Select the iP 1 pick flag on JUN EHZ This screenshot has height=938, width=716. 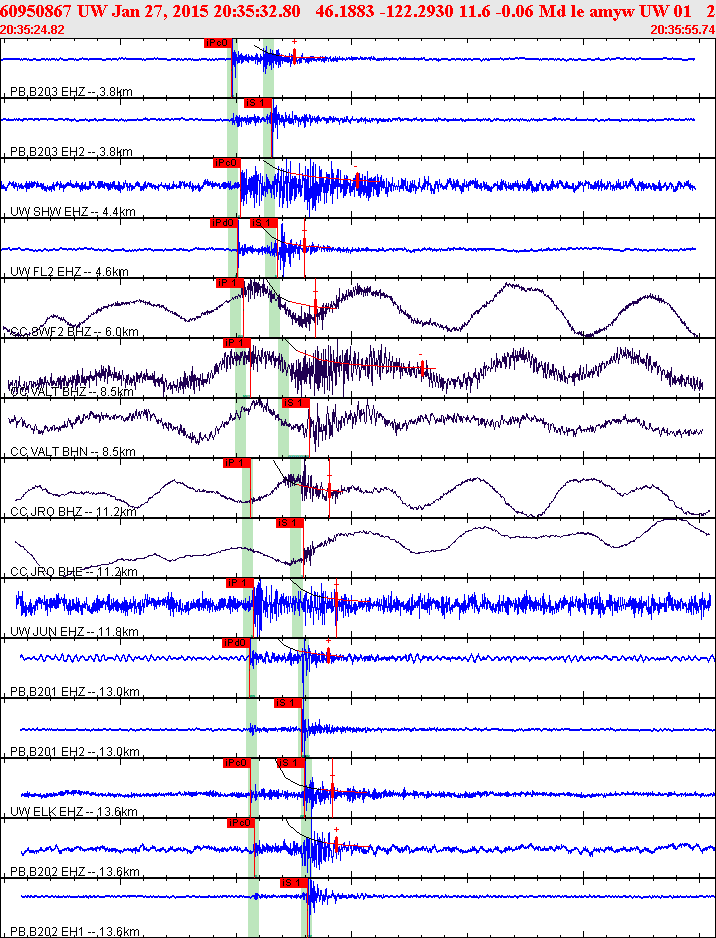click(240, 583)
